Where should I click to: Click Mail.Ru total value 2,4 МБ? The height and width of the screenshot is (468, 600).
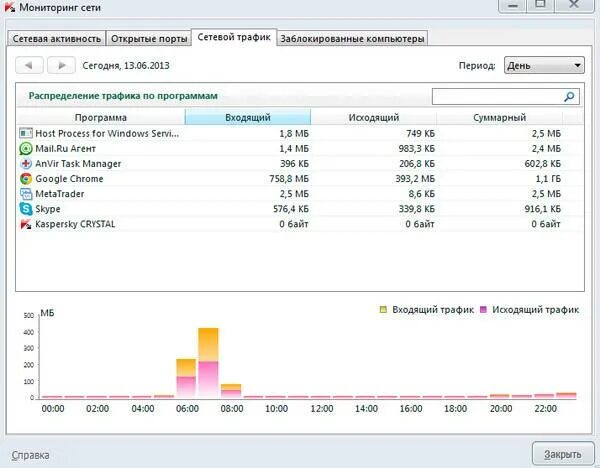[546, 148]
